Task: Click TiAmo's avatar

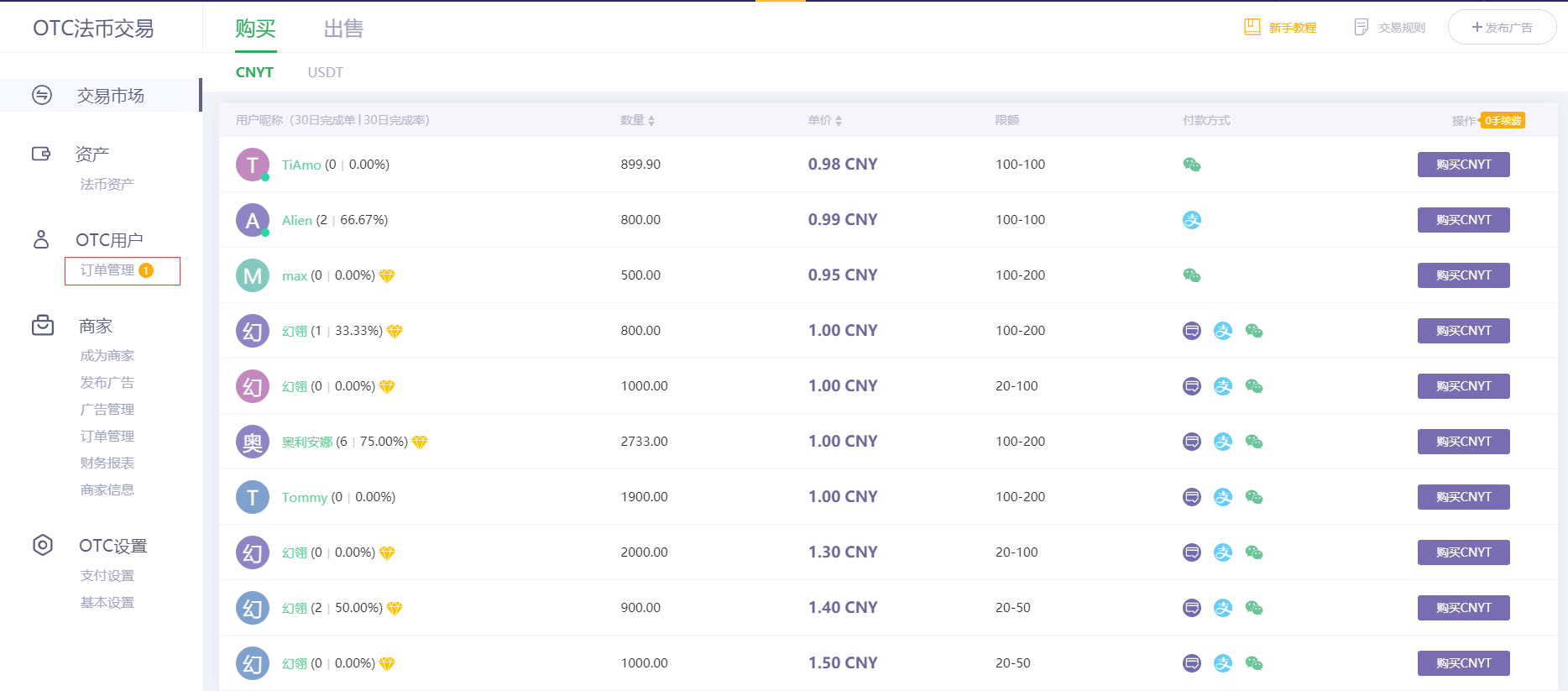Action: [253, 165]
